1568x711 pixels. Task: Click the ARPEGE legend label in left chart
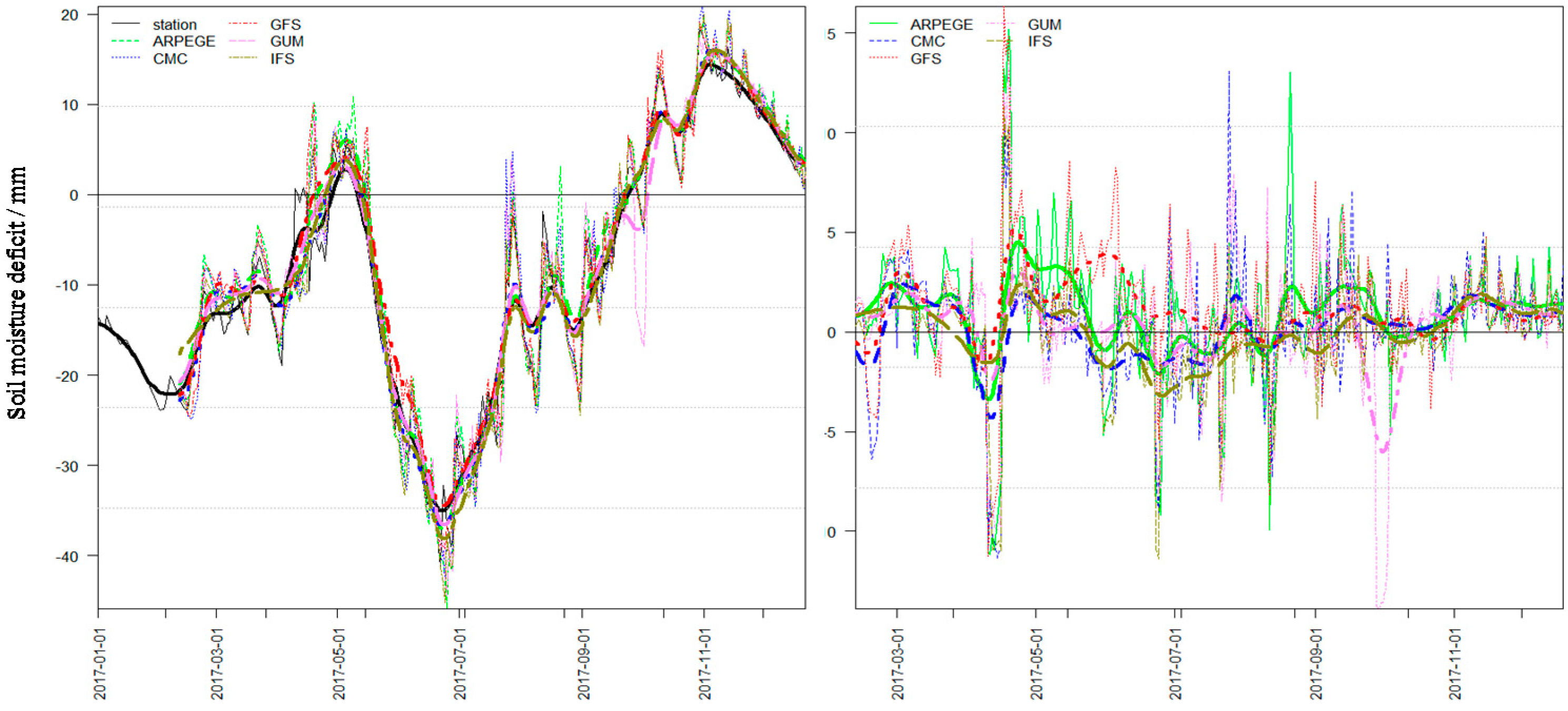[184, 42]
